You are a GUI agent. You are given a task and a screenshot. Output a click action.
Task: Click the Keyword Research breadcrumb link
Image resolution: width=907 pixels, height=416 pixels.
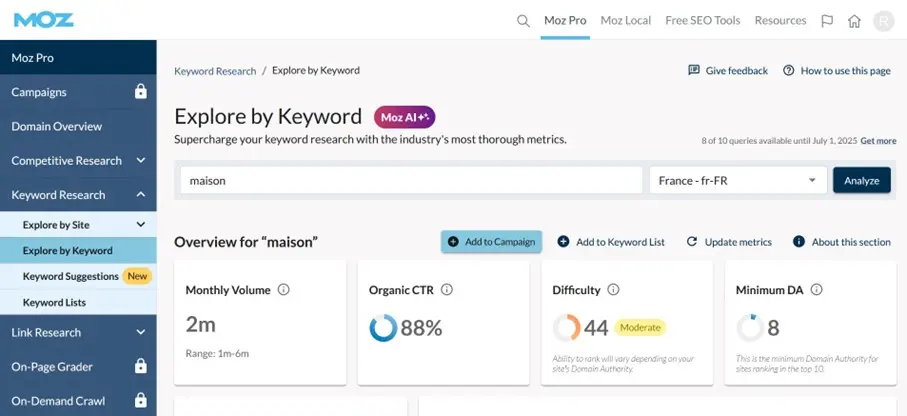click(x=215, y=71)
